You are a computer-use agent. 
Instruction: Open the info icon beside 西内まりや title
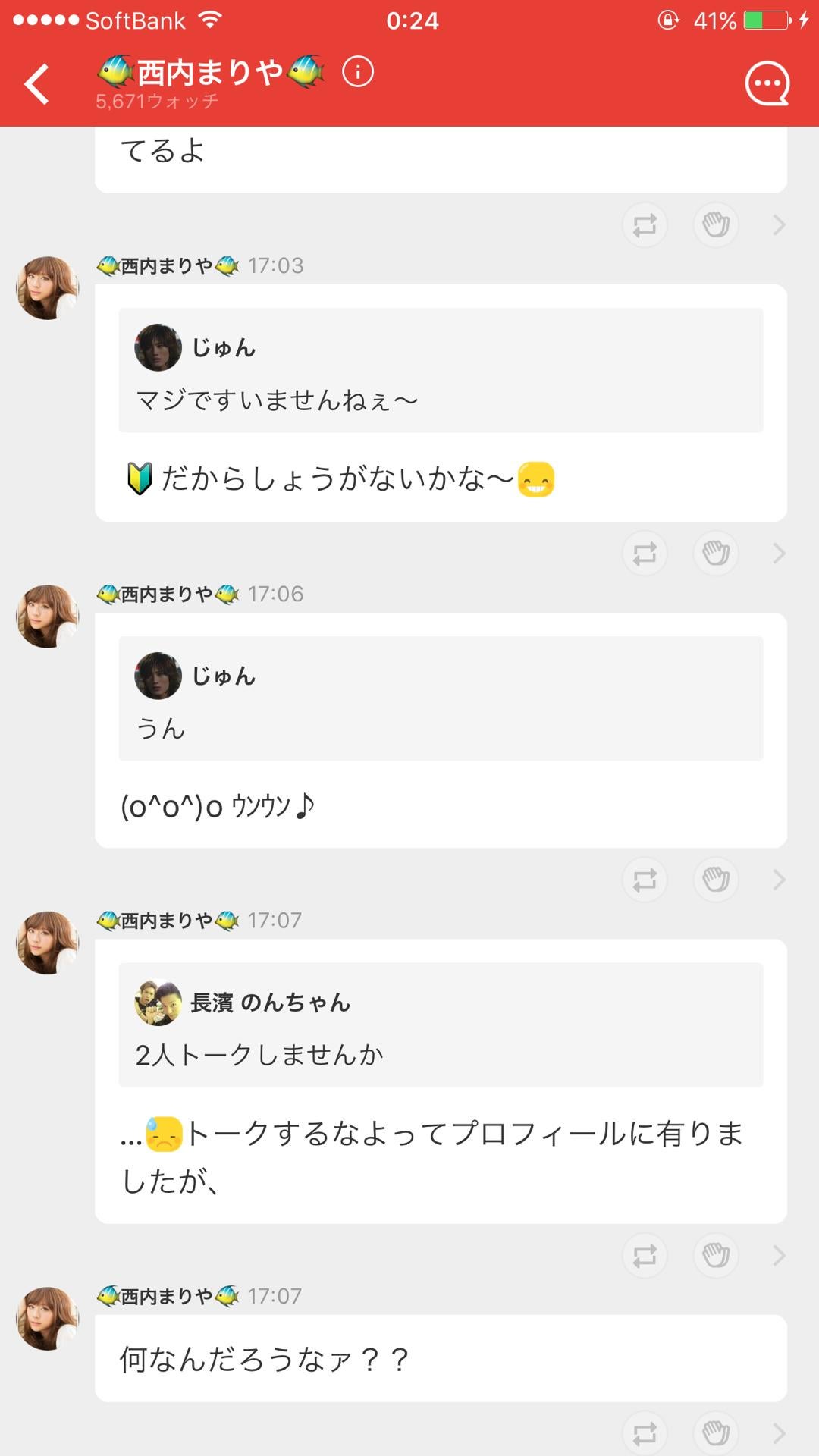[x=358, y=72]
